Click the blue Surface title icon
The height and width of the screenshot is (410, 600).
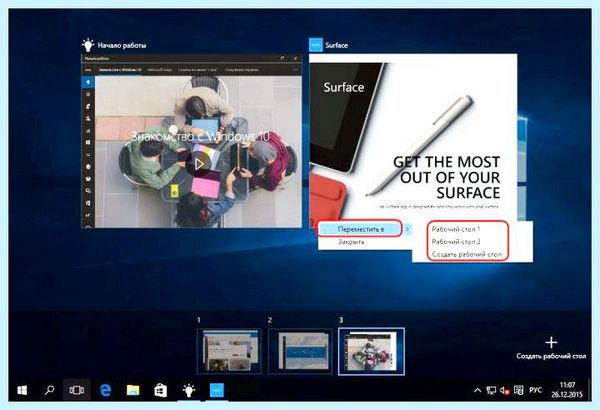[316, 45]
